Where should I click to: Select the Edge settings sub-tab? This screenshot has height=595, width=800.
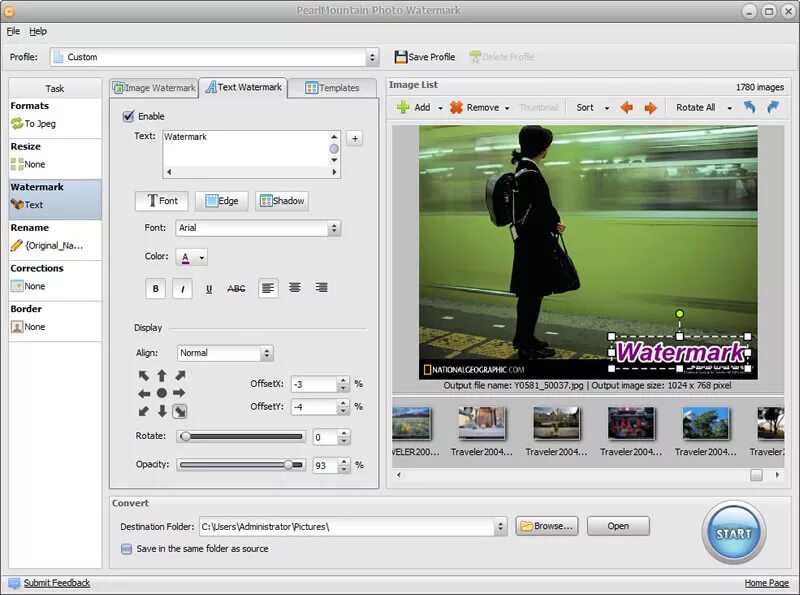point(221,201)
